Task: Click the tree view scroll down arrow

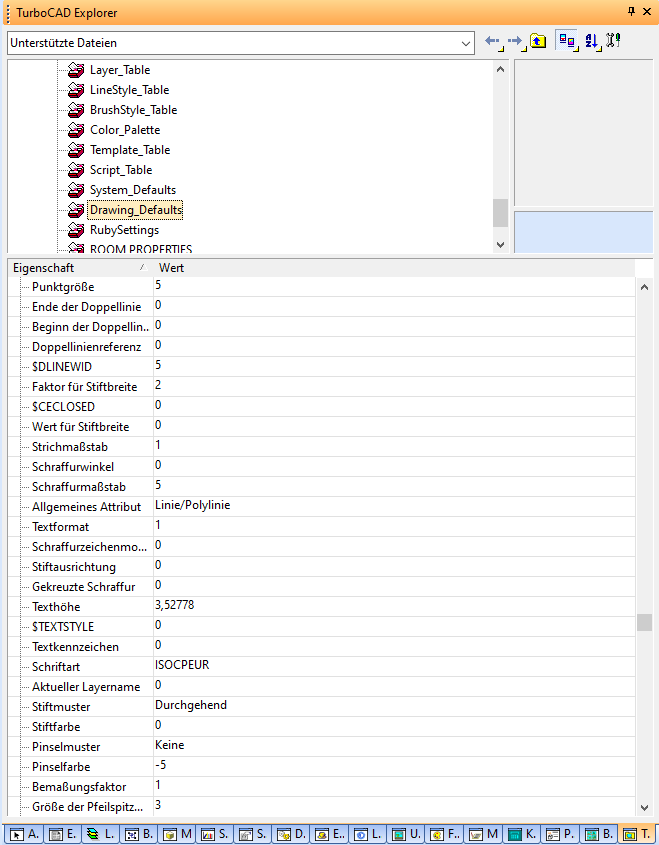Action: [x=500, y=244]
